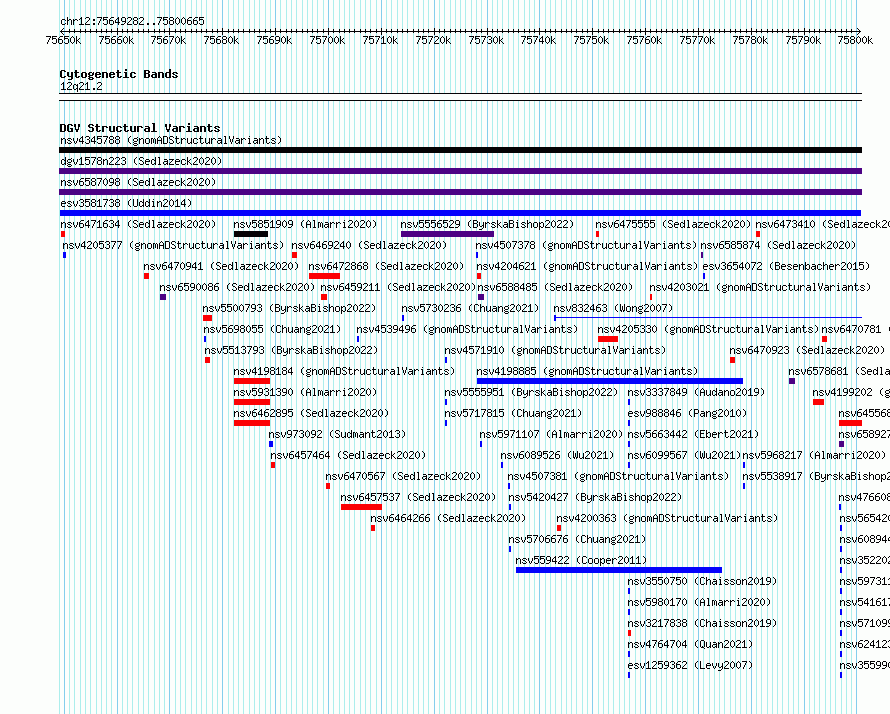Select the nsv6471634 (Sedlazeck2020) label
Viewport: 890px width, 714px height.
[x=138, y=224]
